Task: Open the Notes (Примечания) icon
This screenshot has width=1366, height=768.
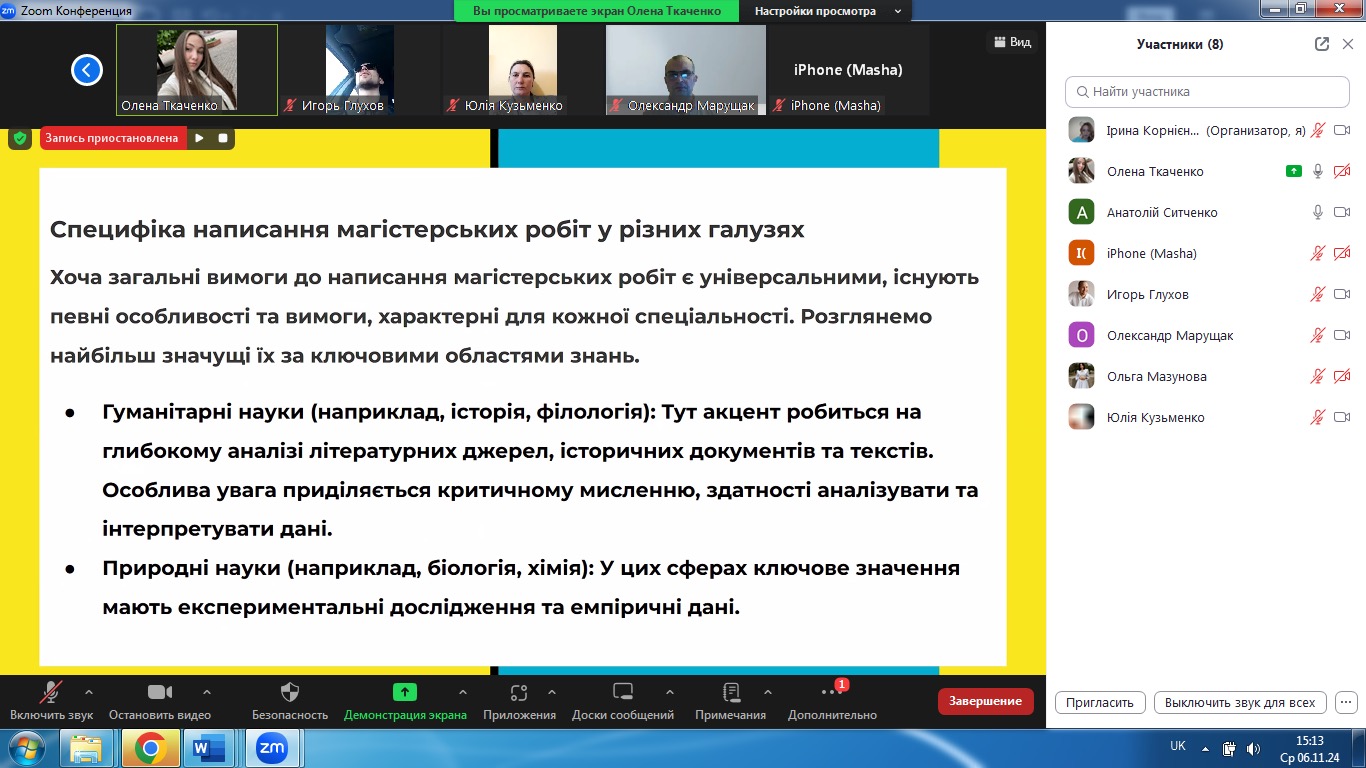Action: click(x=730, y=692)
